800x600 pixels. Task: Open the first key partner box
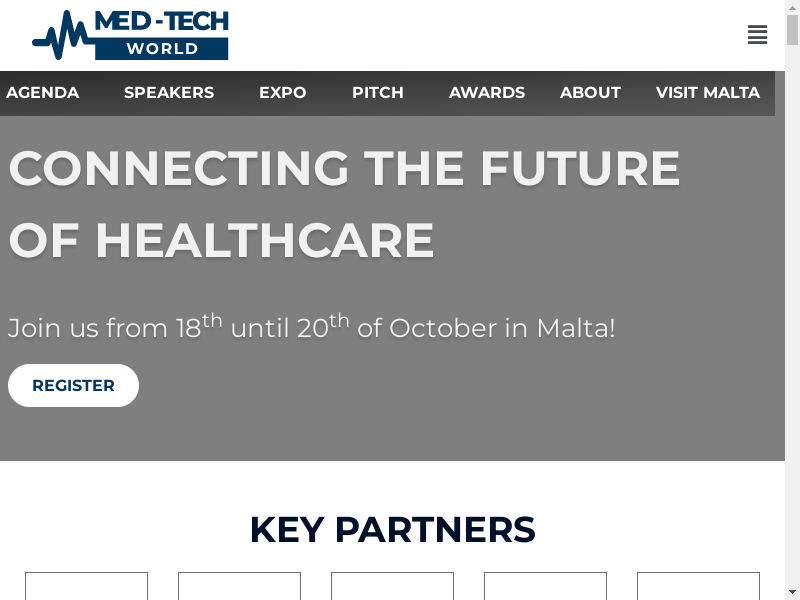coord(86,586)
